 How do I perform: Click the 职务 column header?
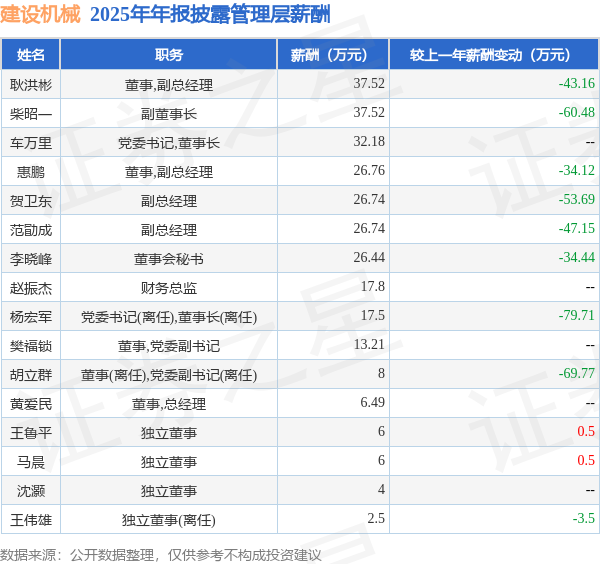click(x=169, y=54)
